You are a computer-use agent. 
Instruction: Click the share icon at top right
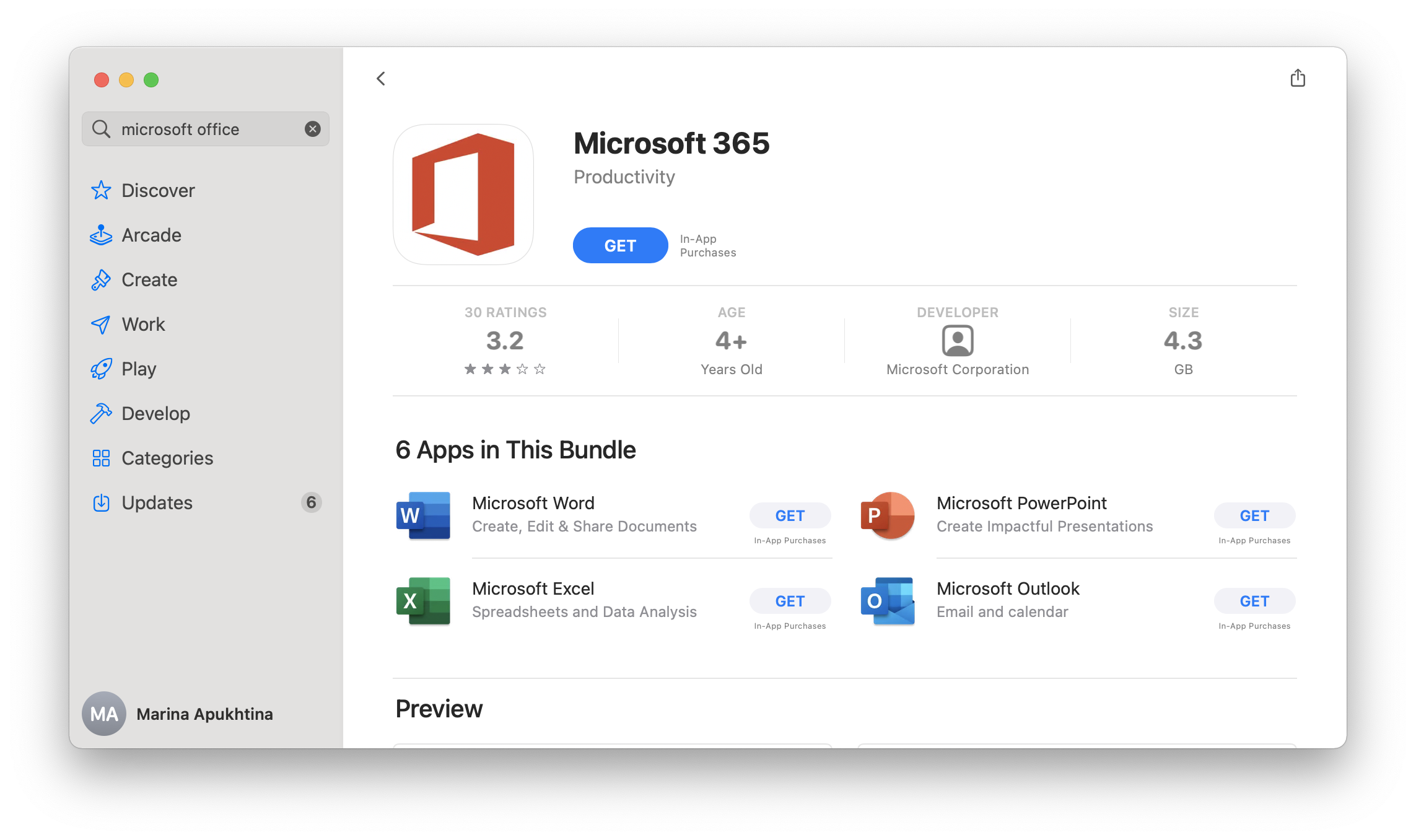point(1297,79)
